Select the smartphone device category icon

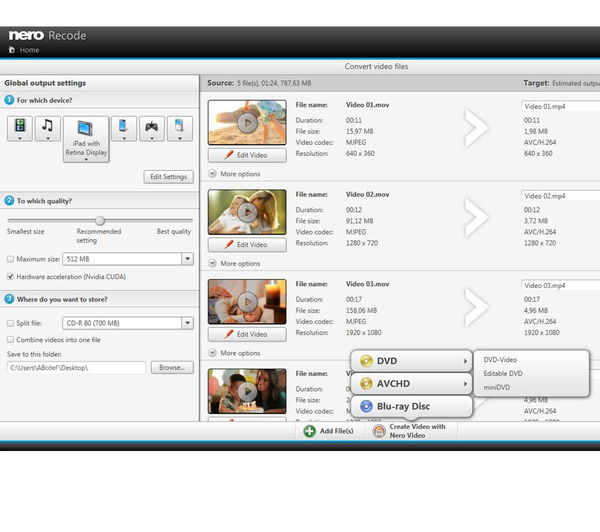(x=123, y=125)
